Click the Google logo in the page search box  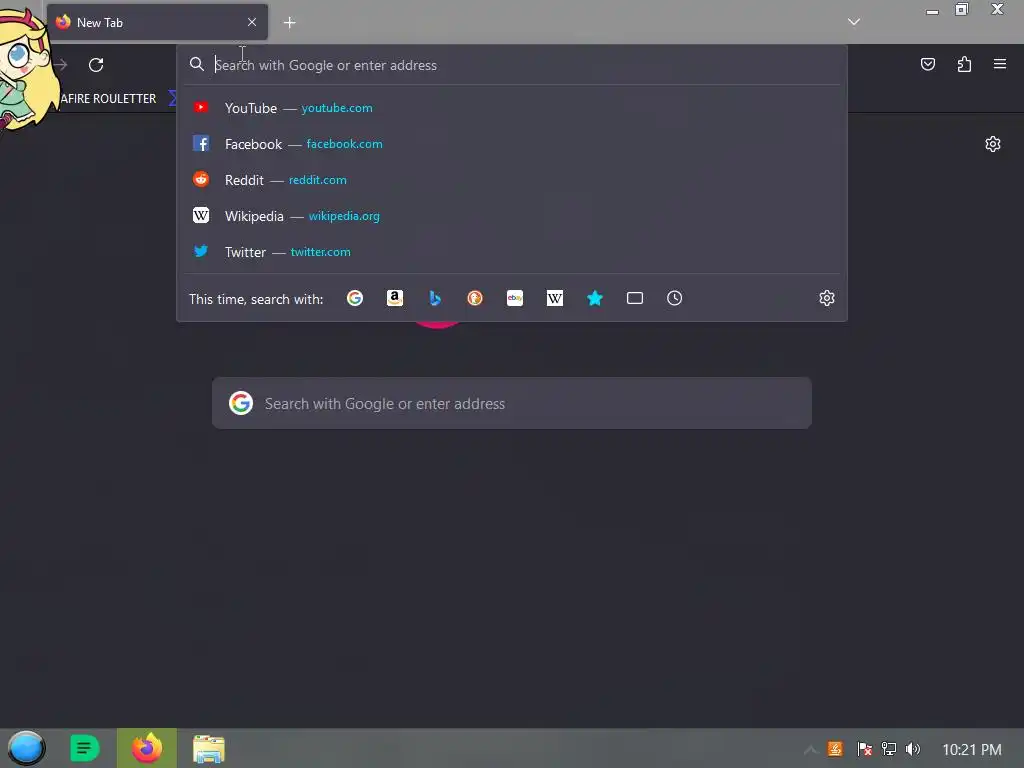(241, 403)
